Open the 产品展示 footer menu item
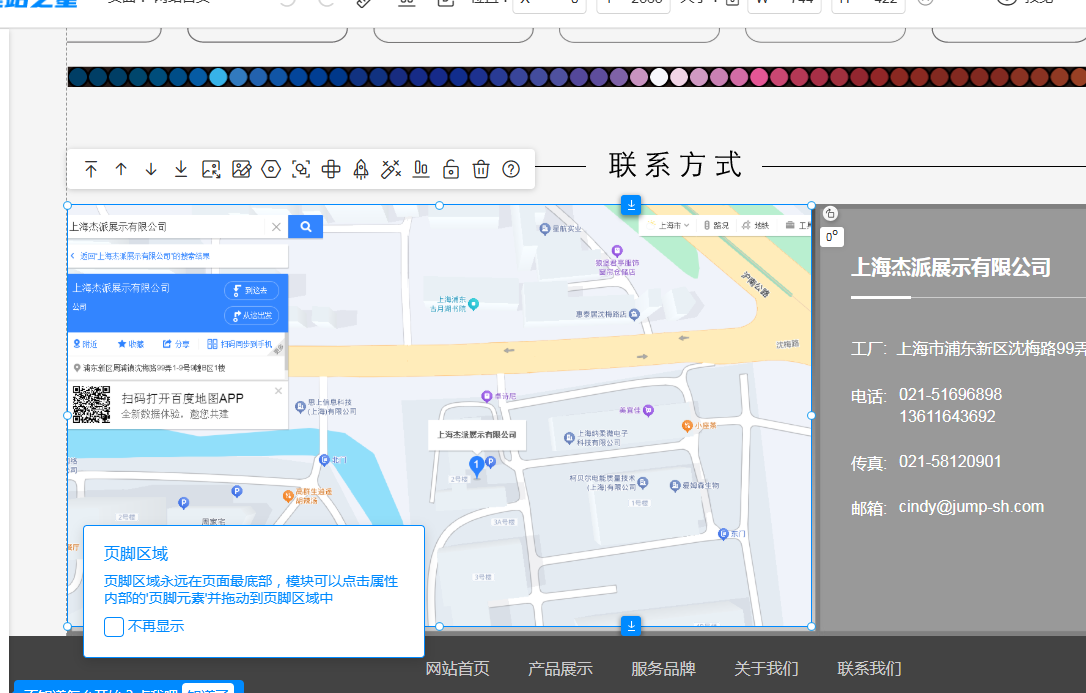The width and height of the screenshot is (1086, 693). point(560,669)
